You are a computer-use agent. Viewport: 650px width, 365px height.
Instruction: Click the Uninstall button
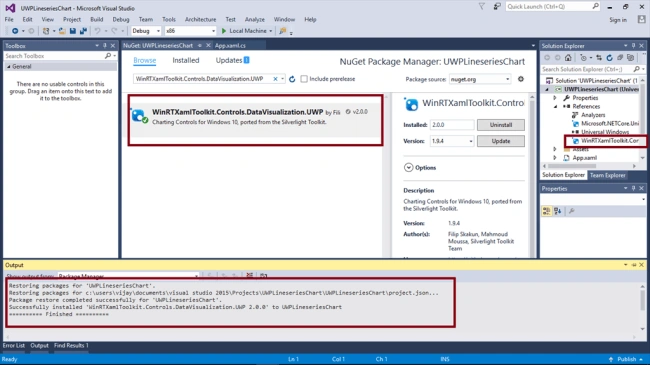pyautogui.click(x=500, y=125)
